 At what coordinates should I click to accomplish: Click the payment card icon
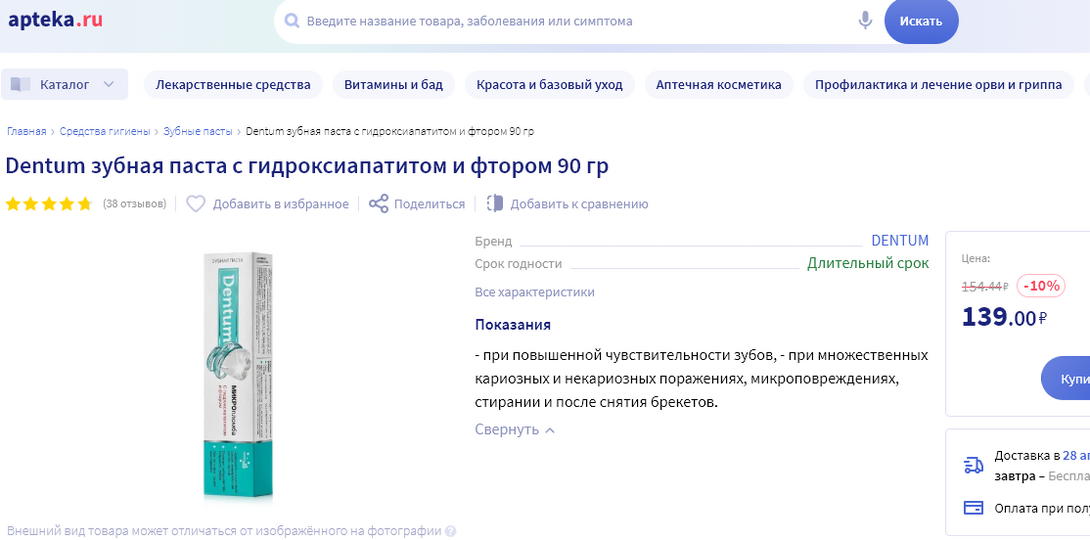[x=974, y=507]
